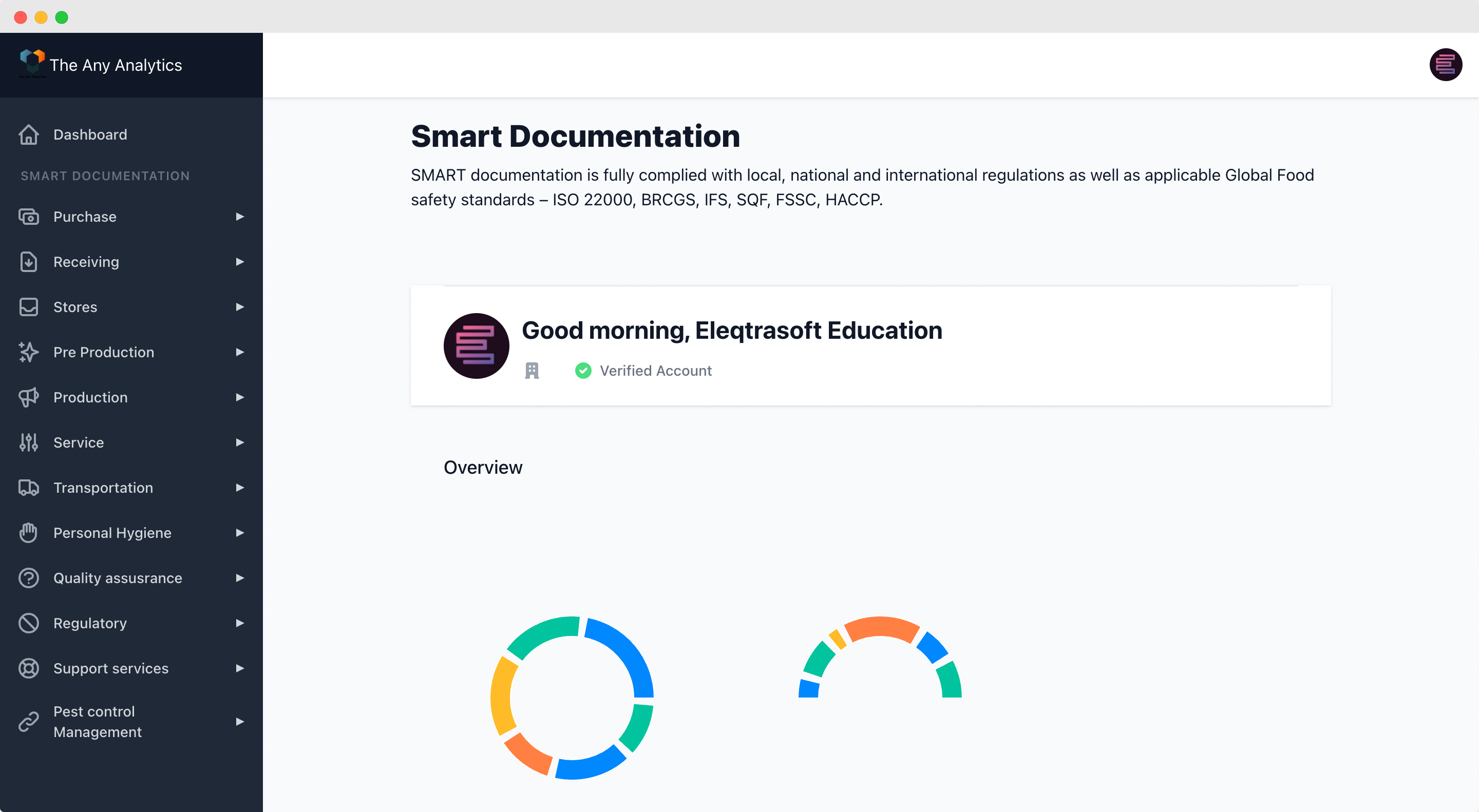Open the Dashboard menu entry
1479x812 pixels.
point(90,134)
